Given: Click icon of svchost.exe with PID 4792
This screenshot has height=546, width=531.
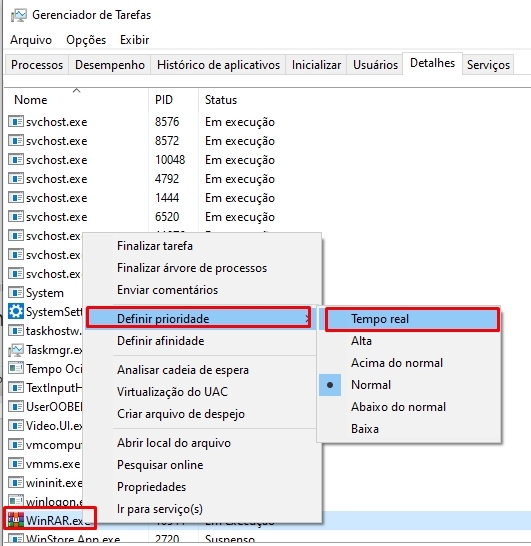Looking at the screenshot, I should coord(16,179).
